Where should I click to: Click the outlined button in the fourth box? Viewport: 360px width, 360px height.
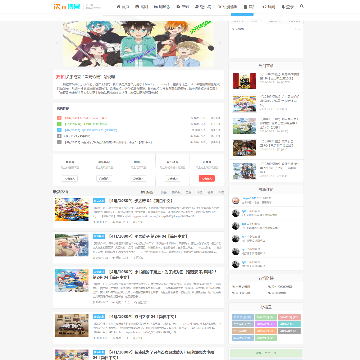[172, 179]
